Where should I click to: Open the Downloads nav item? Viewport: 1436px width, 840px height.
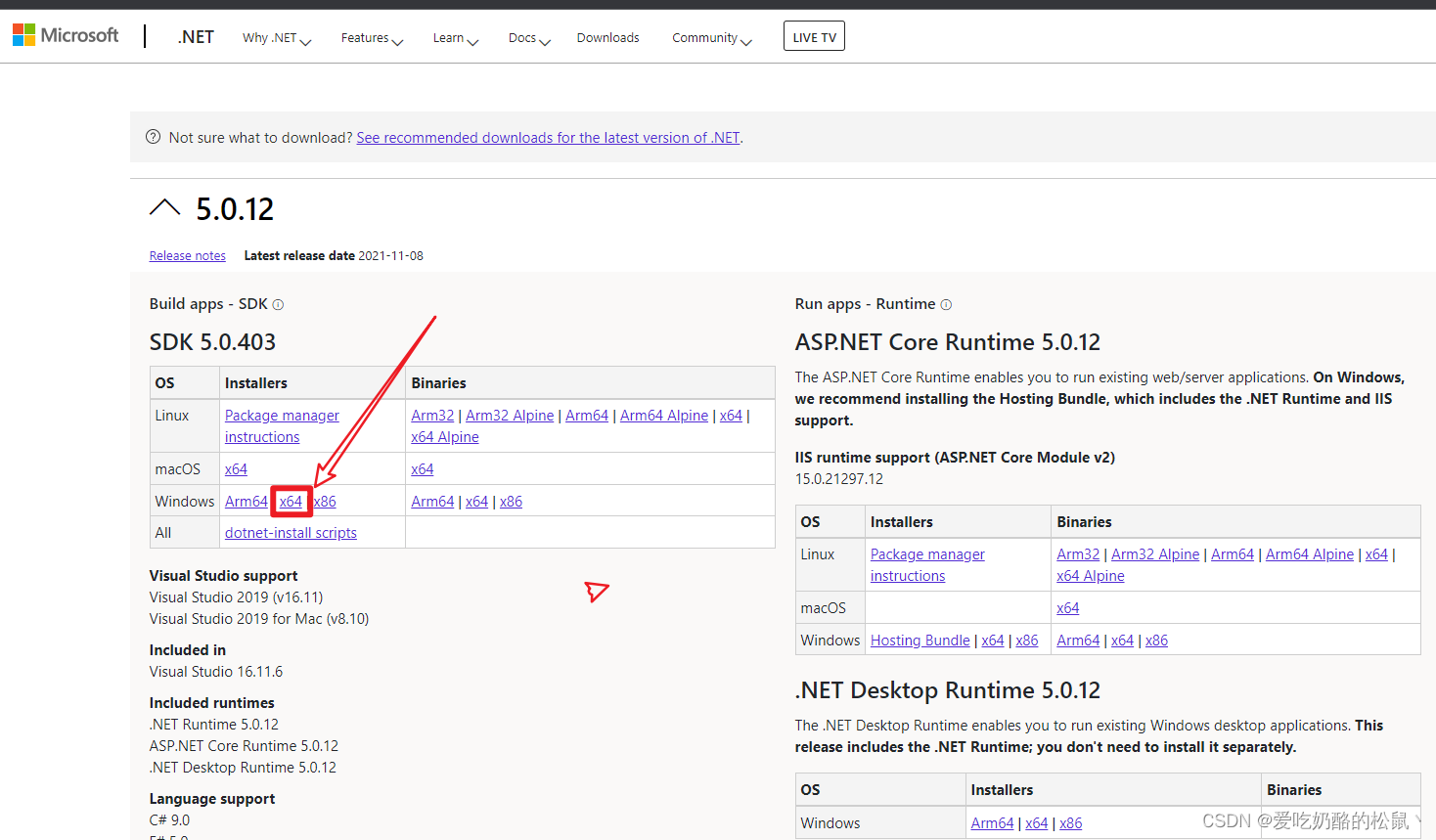607,38
